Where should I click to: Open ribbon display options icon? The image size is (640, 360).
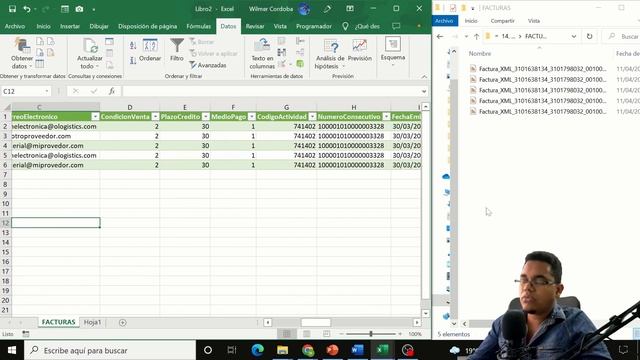coord(350,9)
